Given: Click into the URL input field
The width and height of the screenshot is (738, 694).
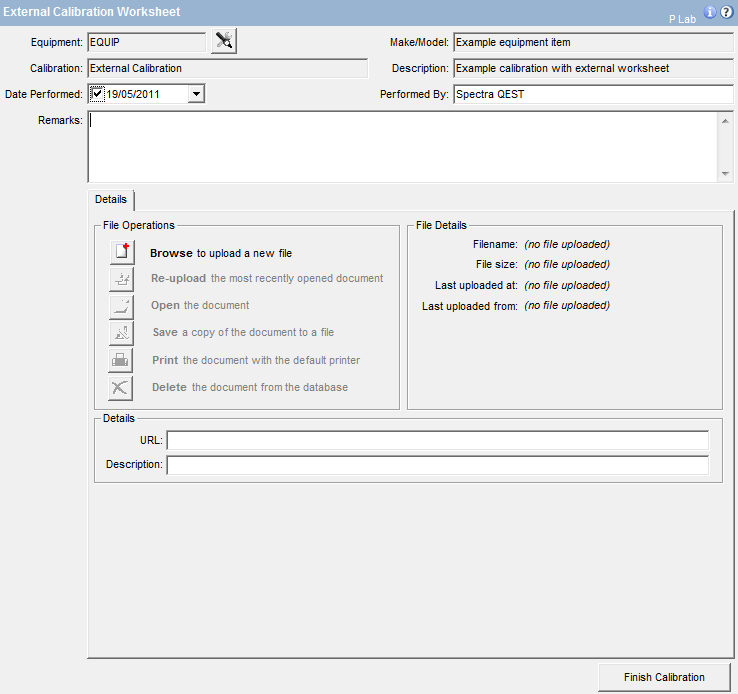Looking at the screenshot, I should click(437, 440).
